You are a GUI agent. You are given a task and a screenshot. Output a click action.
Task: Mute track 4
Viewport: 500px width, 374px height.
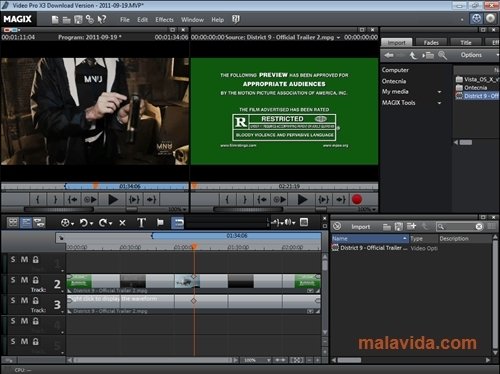[24, 321]
